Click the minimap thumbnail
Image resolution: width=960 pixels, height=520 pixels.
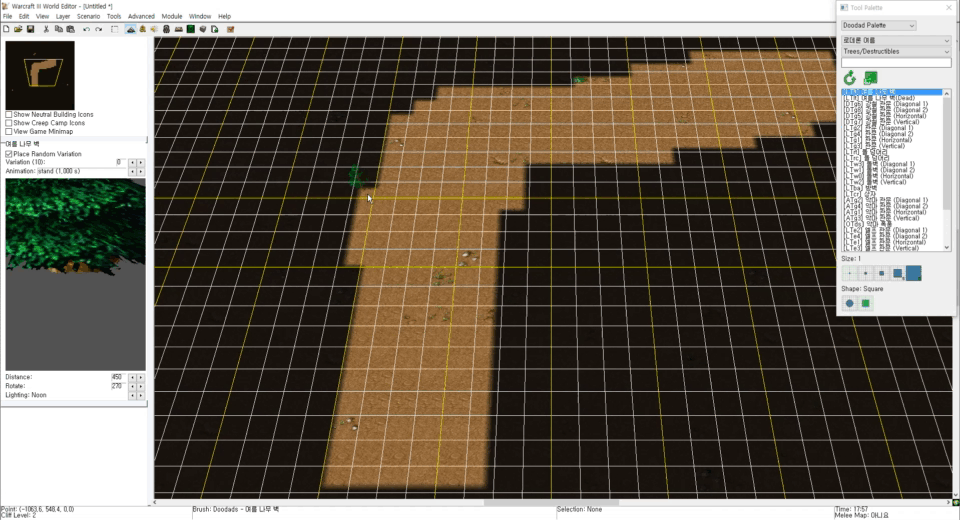pyautogui.click(x=40, y=75)
